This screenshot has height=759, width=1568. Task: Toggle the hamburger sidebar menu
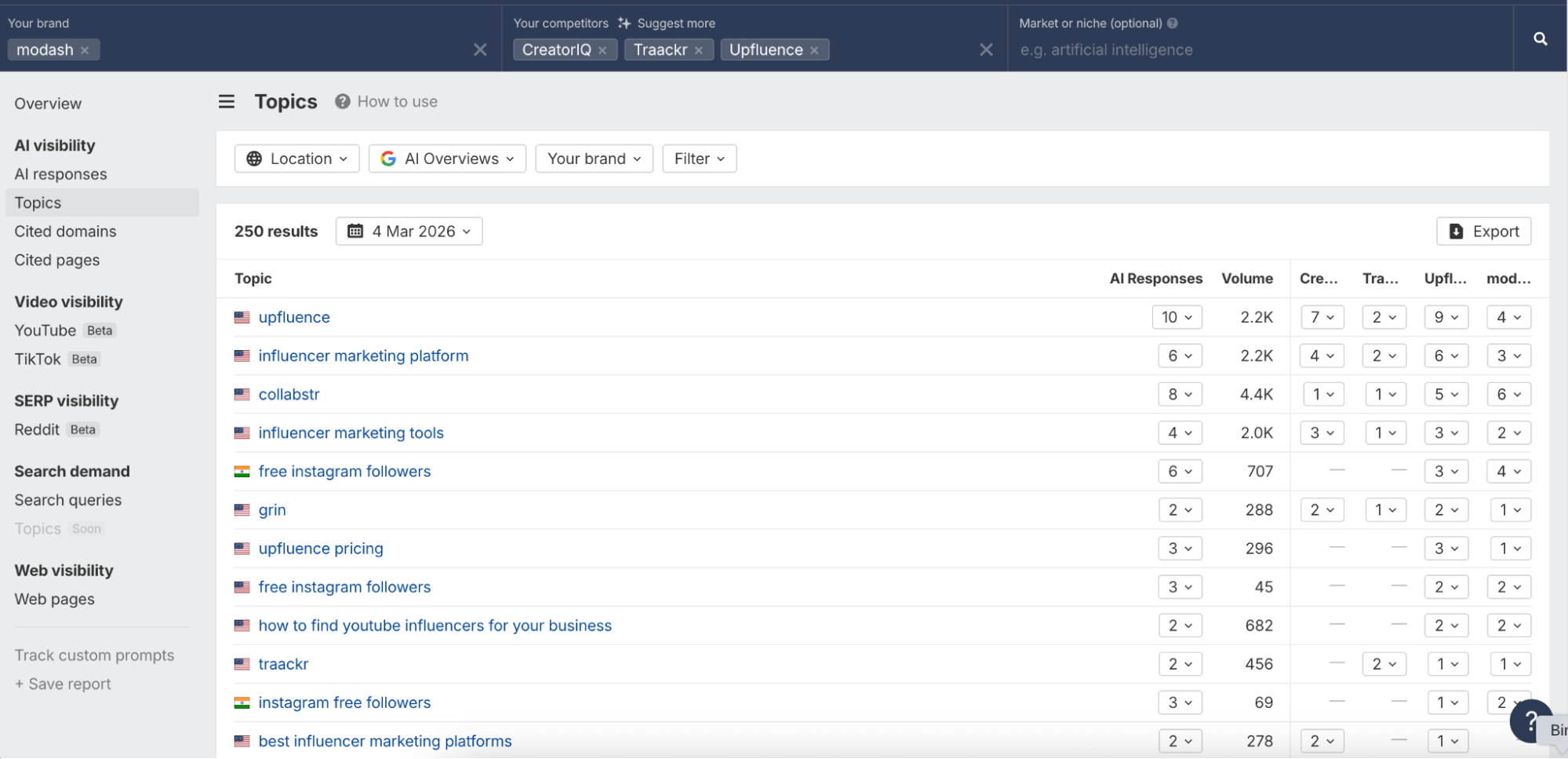[227, 101]
